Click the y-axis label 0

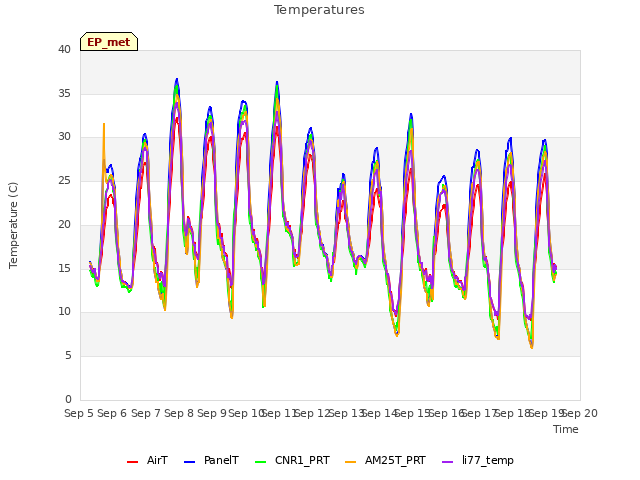(68, 399)
